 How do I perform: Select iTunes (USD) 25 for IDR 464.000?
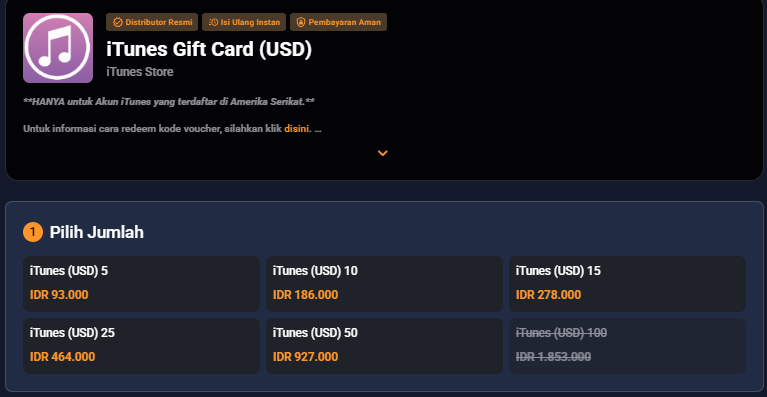pyautogui.click(x=141, y=346)
